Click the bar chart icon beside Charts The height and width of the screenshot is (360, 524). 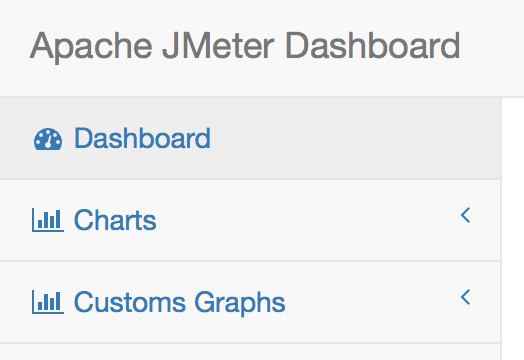48,220
